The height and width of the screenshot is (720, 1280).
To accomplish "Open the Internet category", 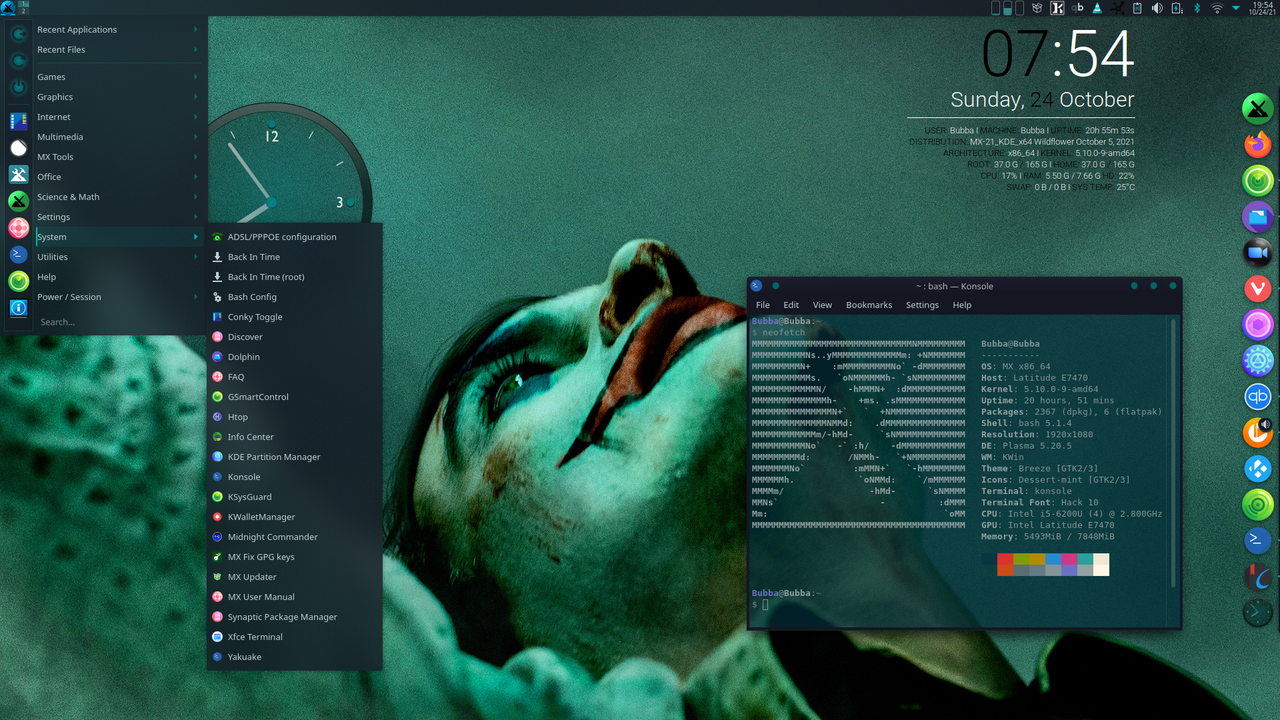I will (x=117, y=117).
